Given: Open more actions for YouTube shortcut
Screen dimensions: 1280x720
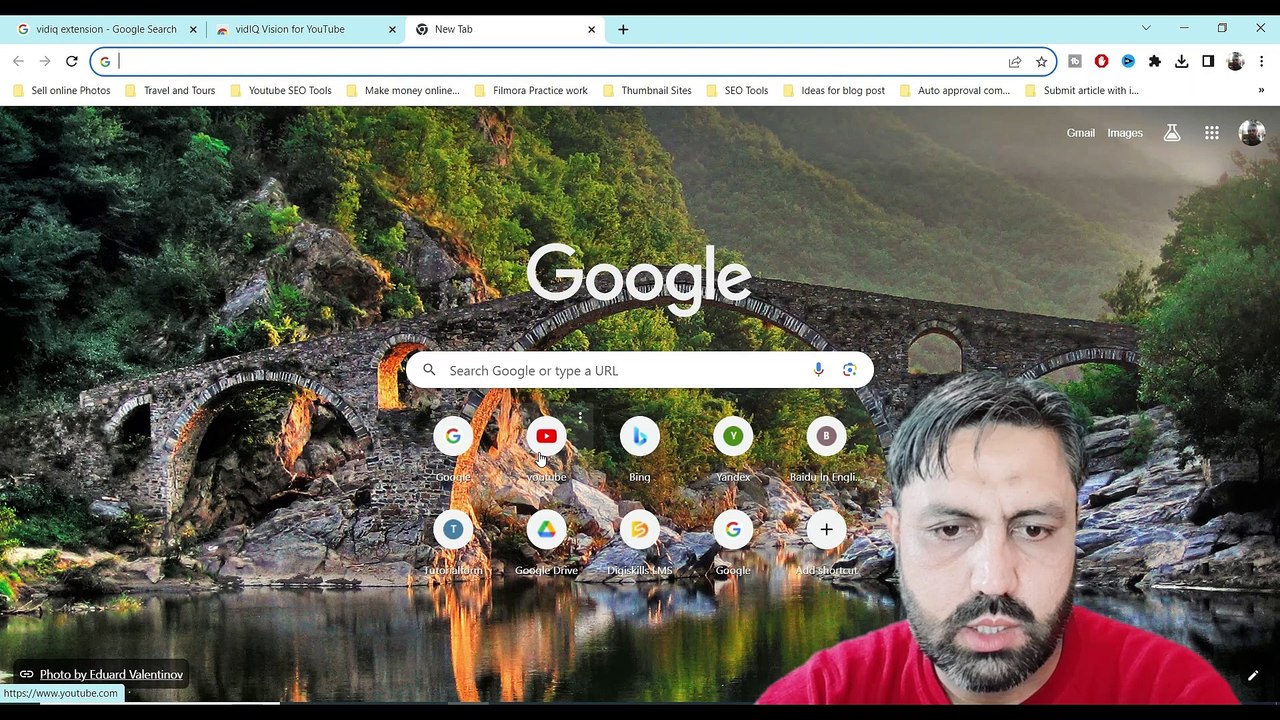Looking at the screenshot, I should [580, 418].
